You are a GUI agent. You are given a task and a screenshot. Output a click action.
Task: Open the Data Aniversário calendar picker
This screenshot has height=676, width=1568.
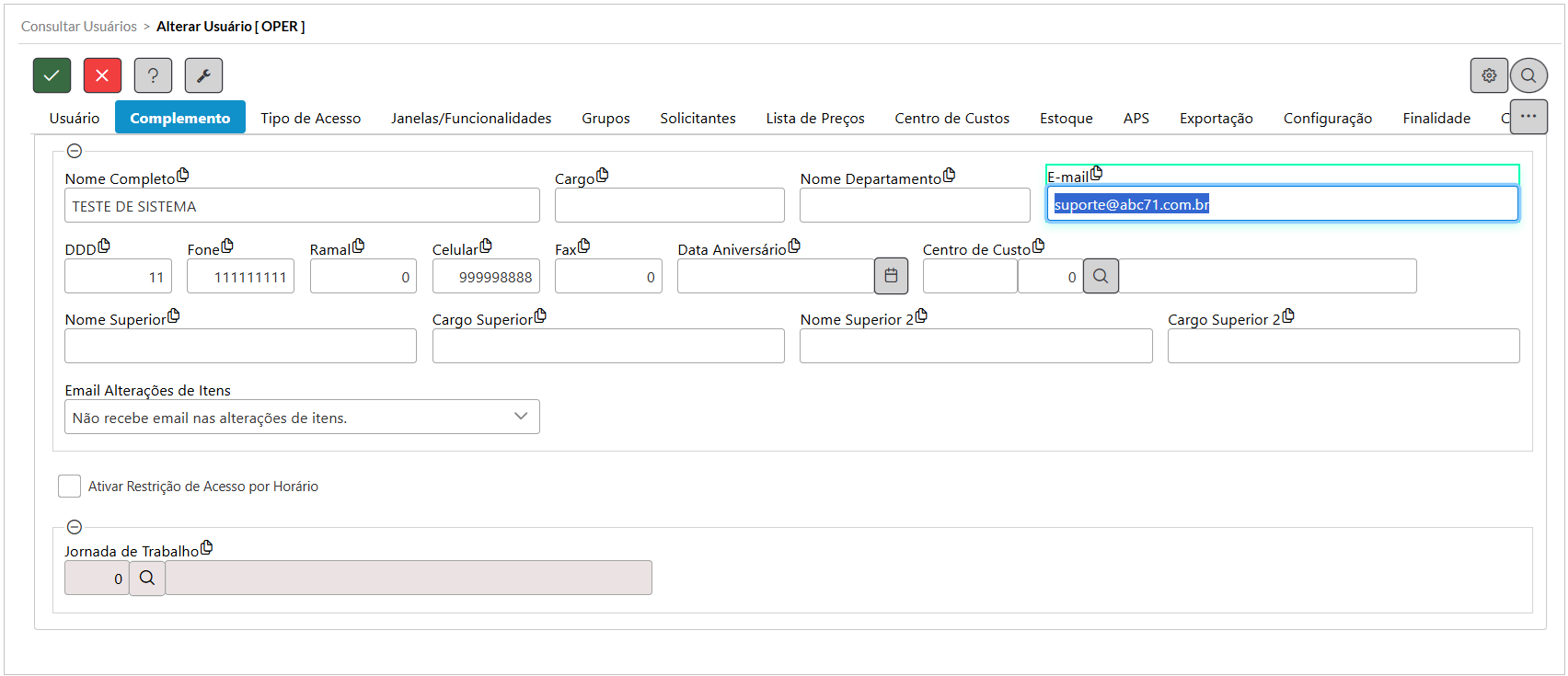pyautogui.click(x=891, y=276)
